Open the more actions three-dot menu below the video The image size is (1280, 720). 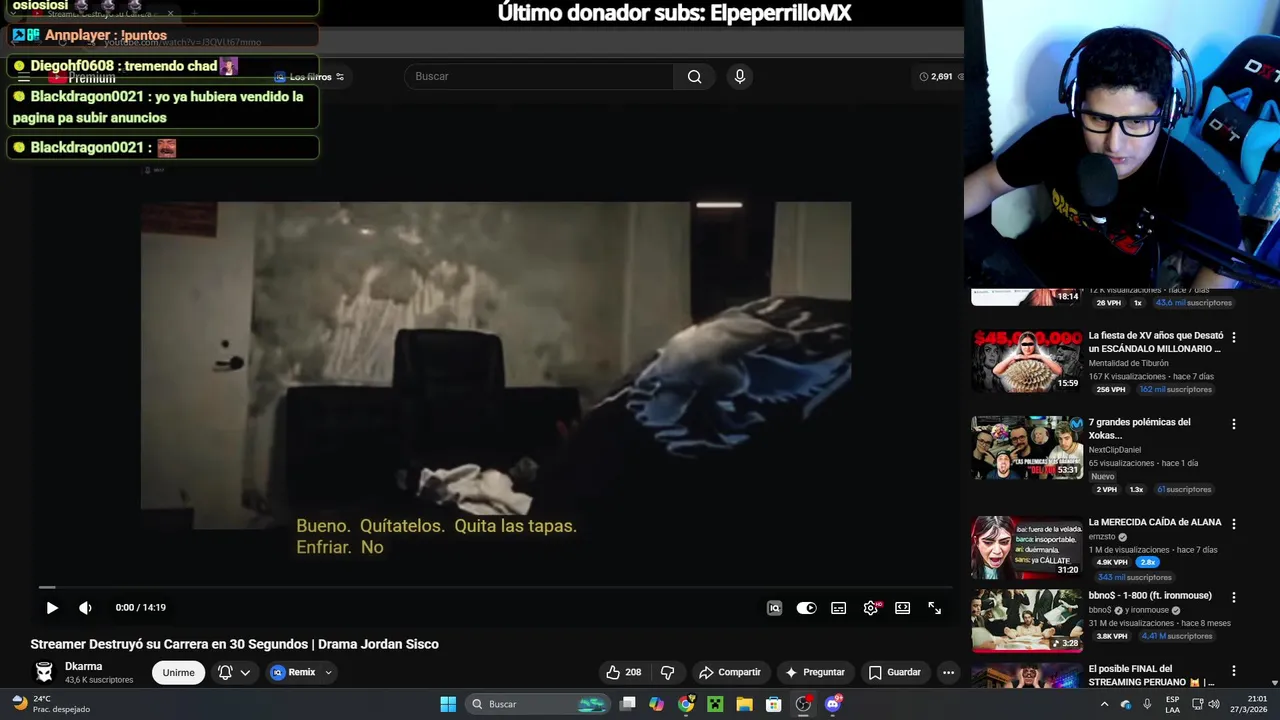[x=948, y=672]
